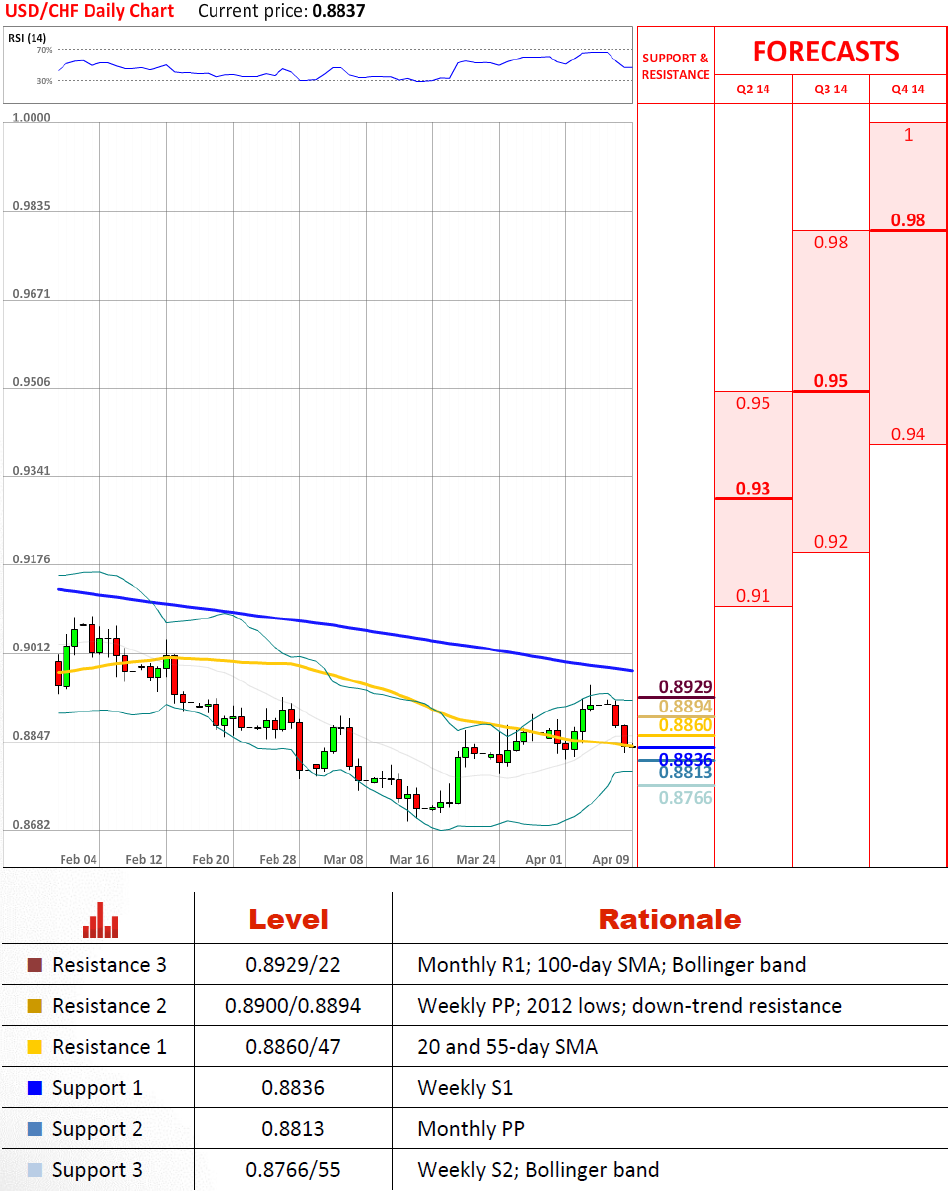Screen dimensions: 950x1191
Task: Click the Q2 14 high forecast 0.95
Action: coord(753,403)
